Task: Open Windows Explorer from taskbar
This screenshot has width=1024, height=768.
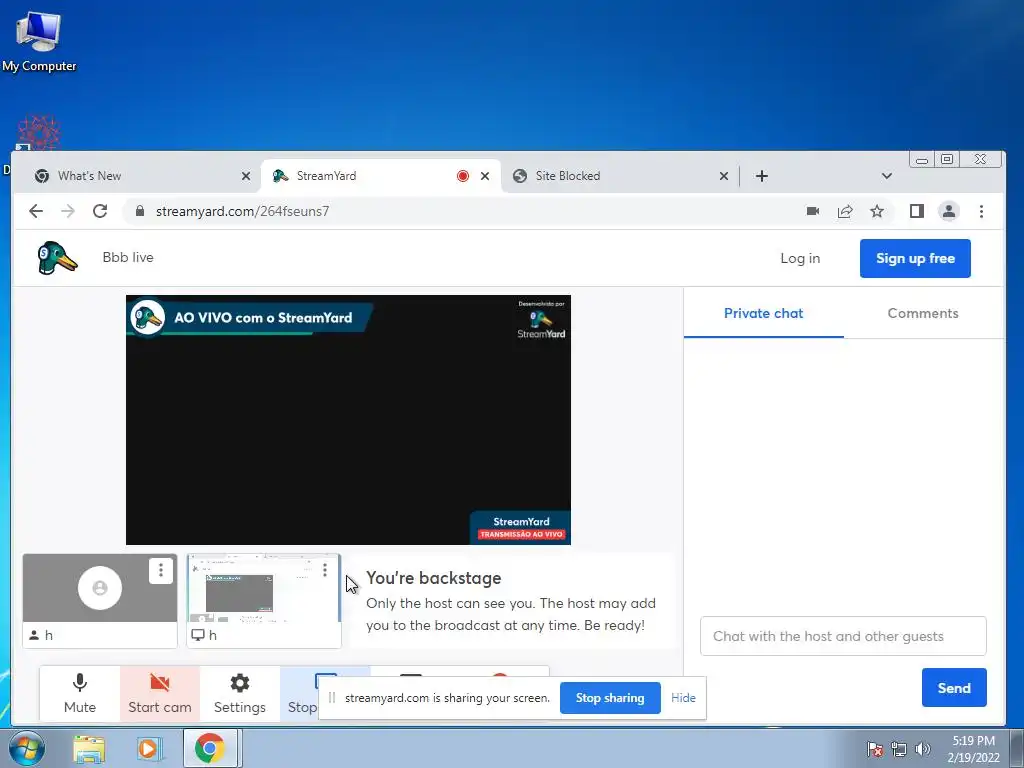Action: pyautogui.click(x=89, y=748)
